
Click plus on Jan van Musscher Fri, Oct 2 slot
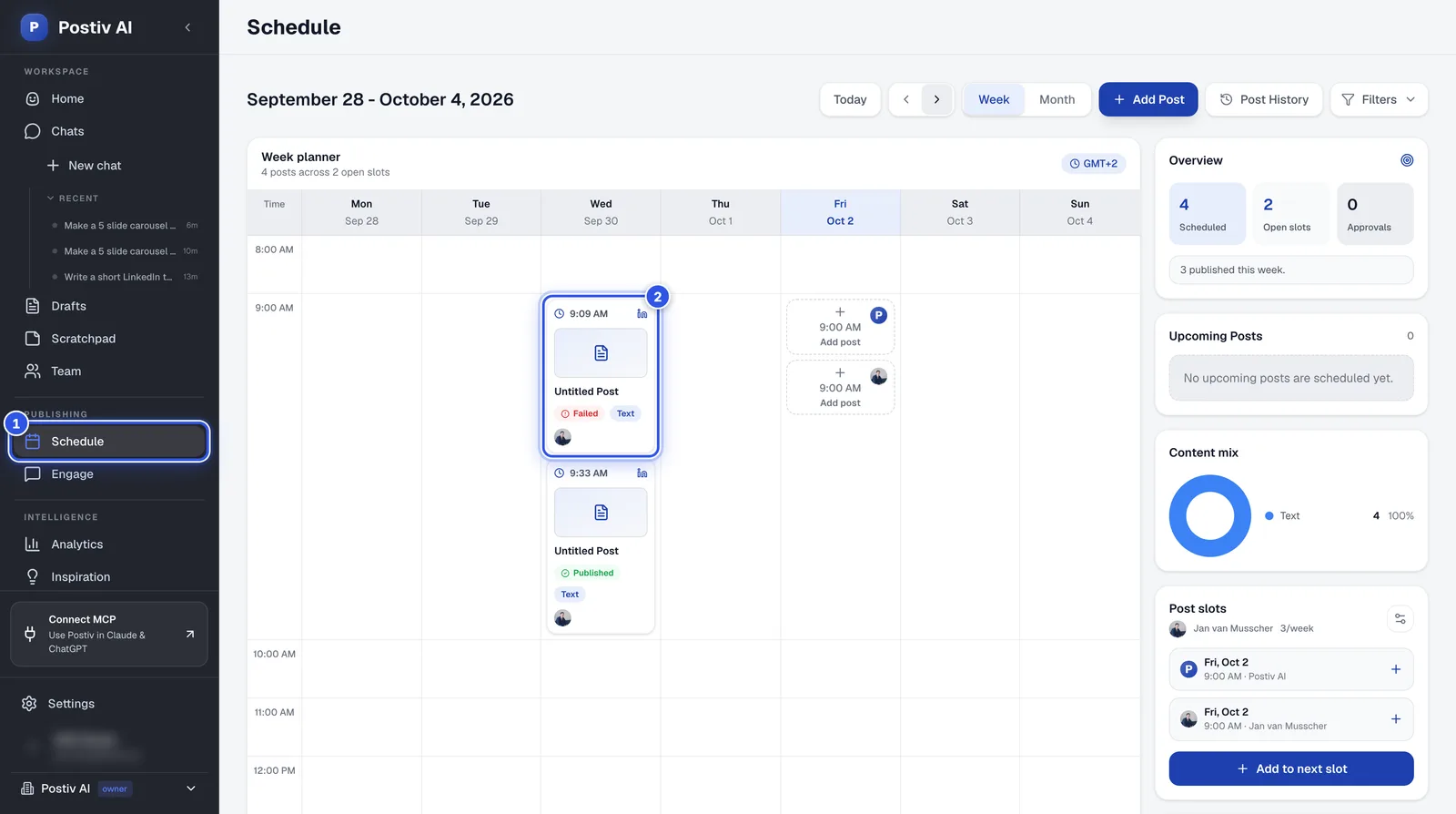tap(1396, 719)
